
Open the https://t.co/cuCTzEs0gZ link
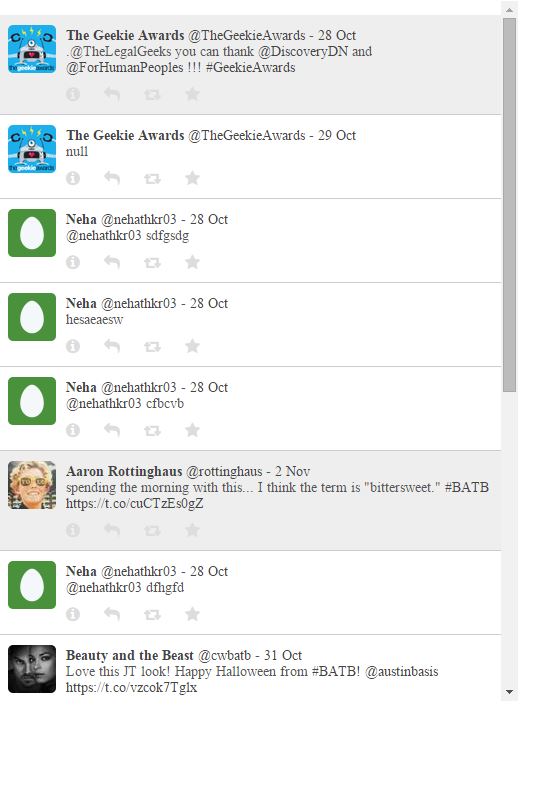[x=135, y=503]
